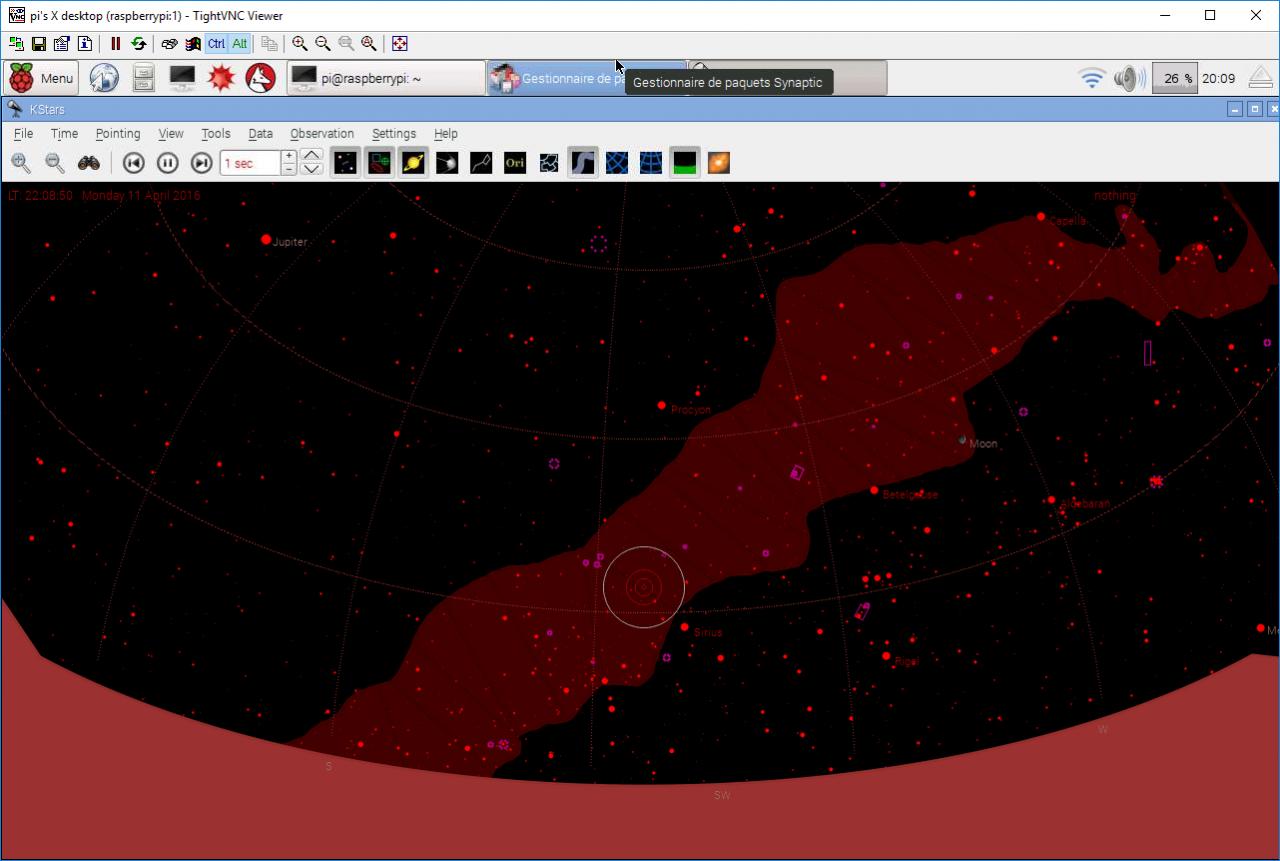
Task: Toggle constellation names with the Ori icon
Action: [x=515, y=162]
